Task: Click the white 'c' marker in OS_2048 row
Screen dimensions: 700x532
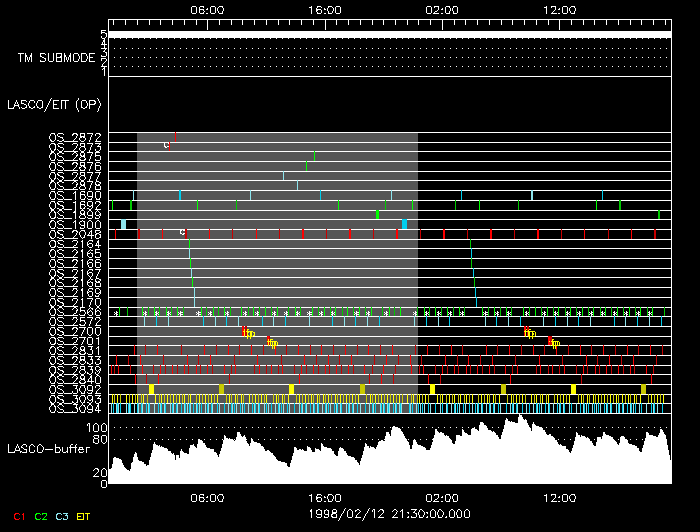Action: pos(182,232)
